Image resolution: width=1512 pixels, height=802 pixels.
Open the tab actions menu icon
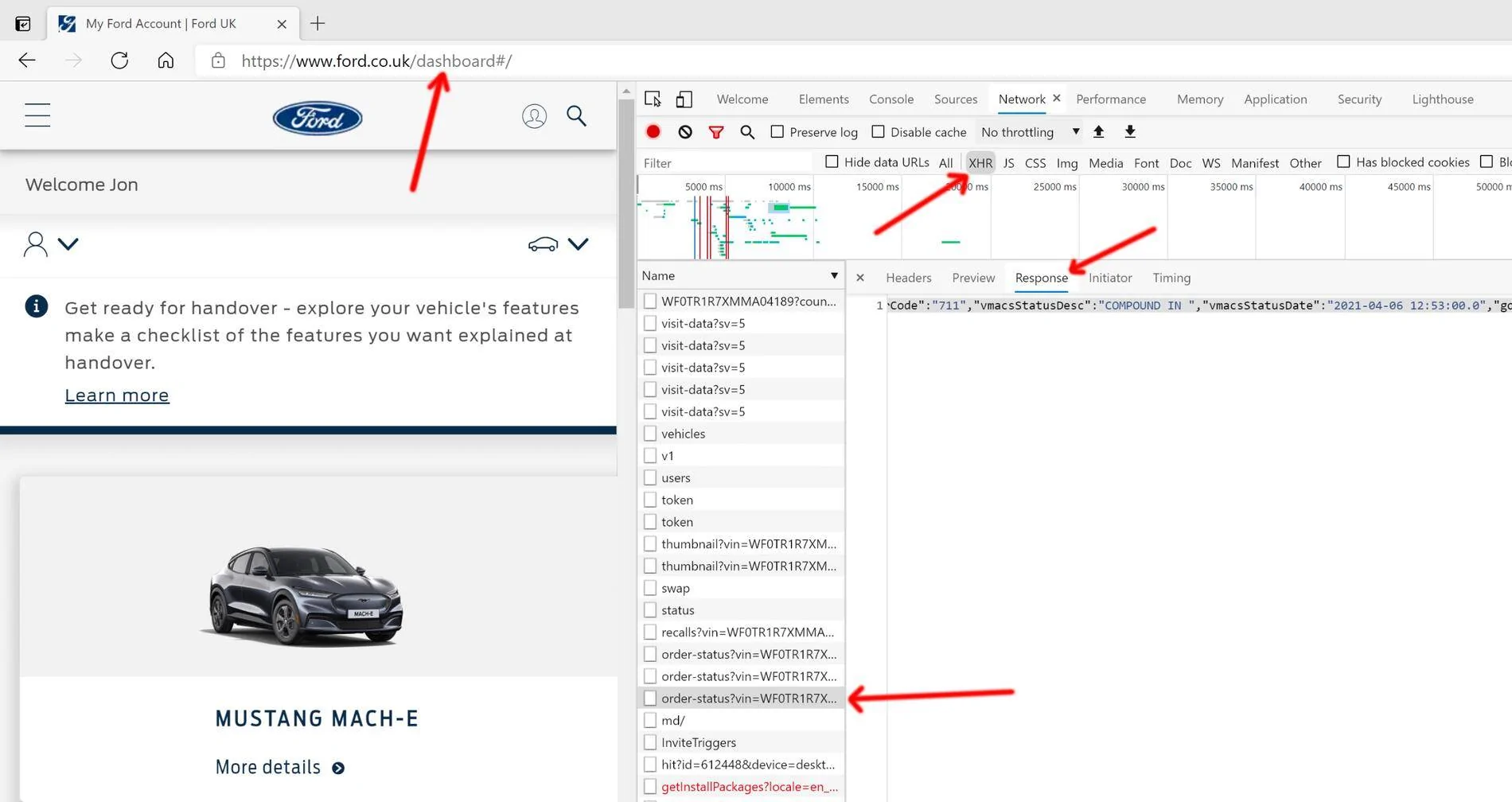(23, 24)
